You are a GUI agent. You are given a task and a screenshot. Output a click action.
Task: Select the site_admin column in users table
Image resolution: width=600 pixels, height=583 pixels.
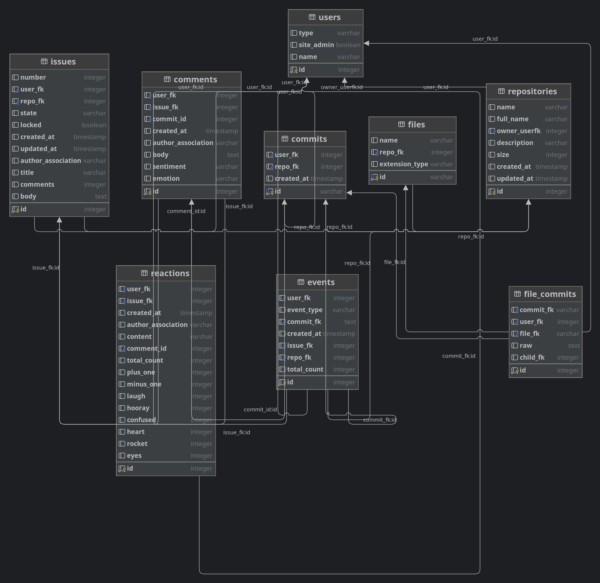pyautogui.click(x=318, y=45)
